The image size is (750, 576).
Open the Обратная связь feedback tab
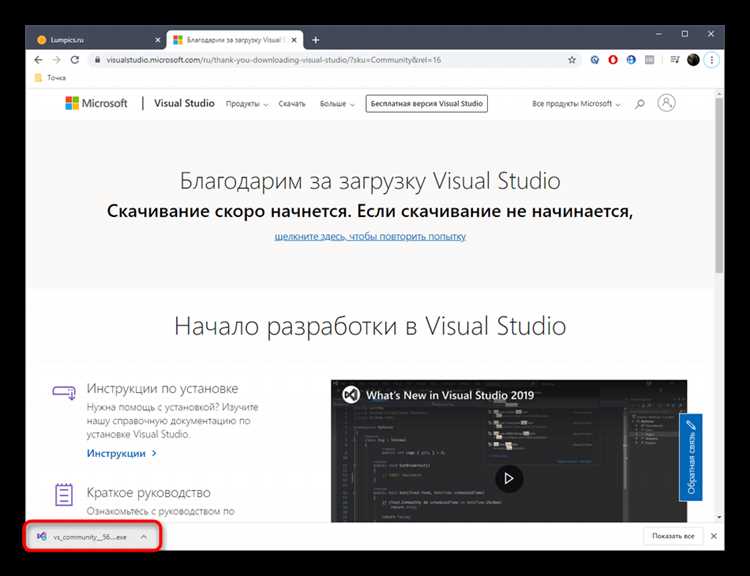coord(691,457)
